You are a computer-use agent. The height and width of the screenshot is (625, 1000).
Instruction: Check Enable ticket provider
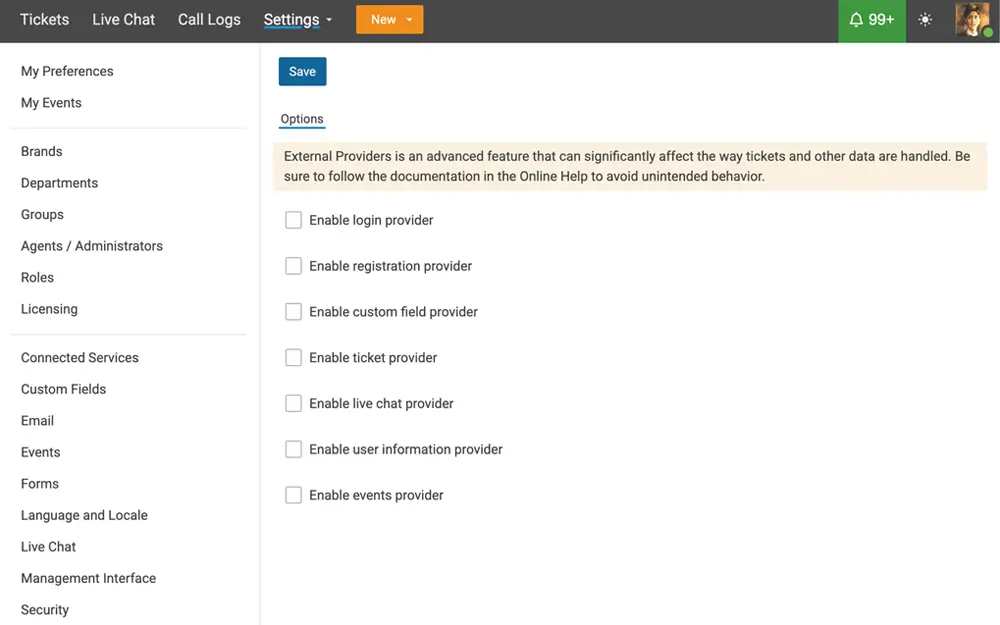293,358
